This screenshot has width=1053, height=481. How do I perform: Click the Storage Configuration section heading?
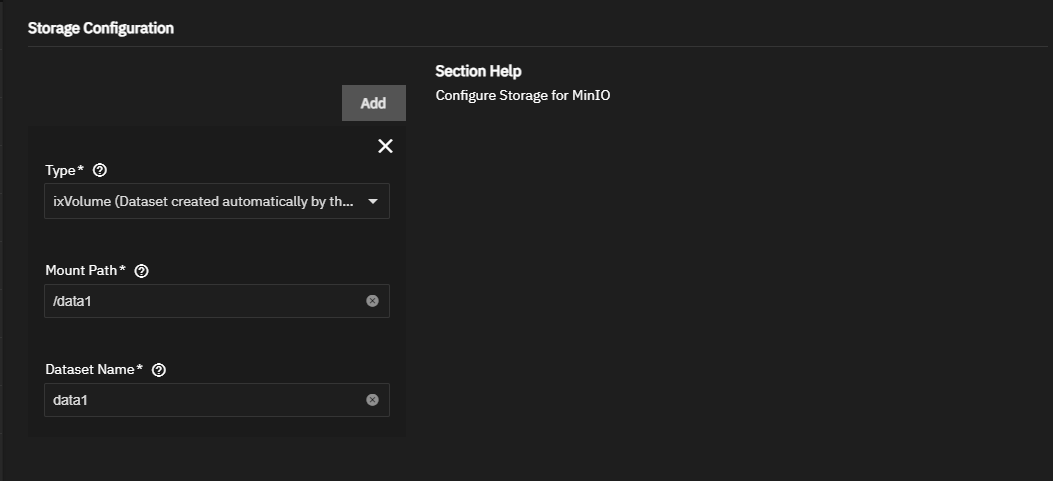point(101,28)
